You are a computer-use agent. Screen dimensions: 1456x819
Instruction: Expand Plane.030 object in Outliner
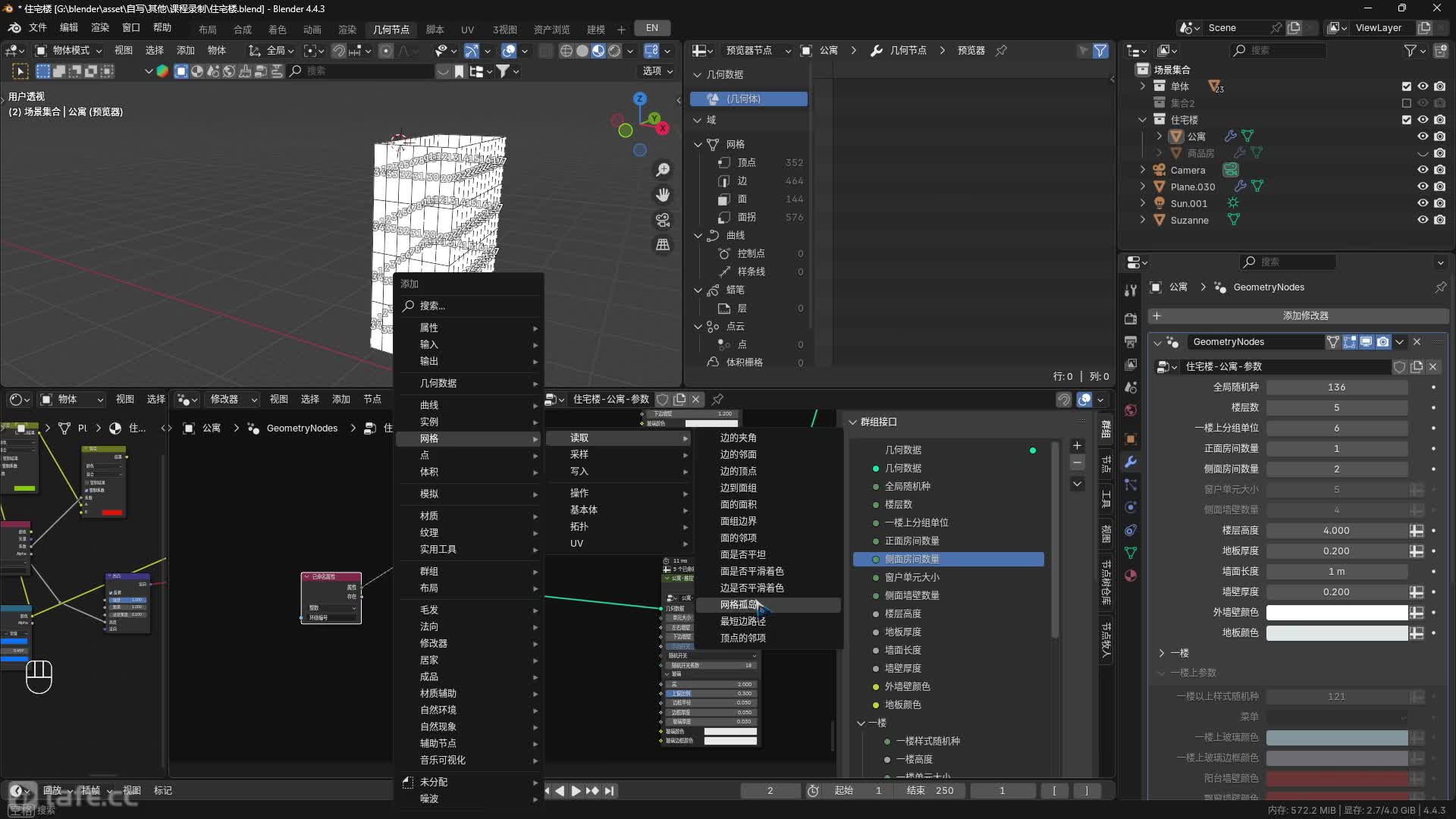1143,187
